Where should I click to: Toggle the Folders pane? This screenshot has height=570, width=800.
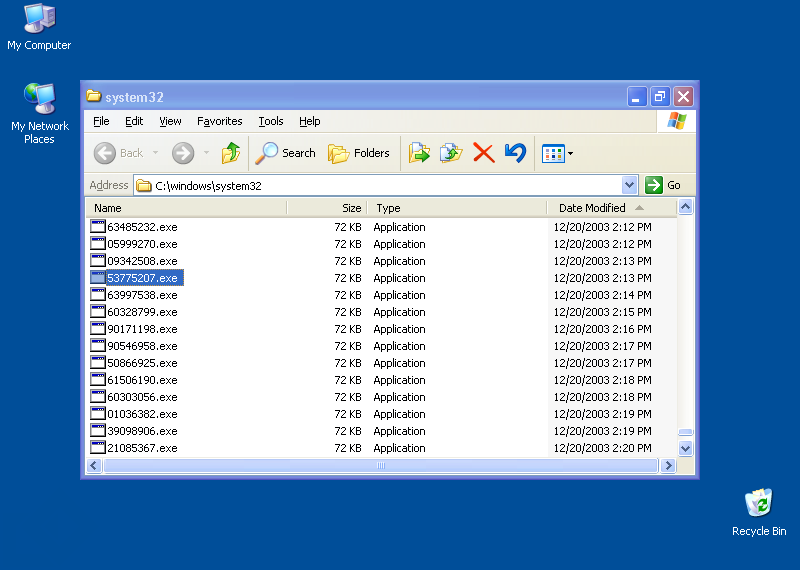[x=359, y=153]
